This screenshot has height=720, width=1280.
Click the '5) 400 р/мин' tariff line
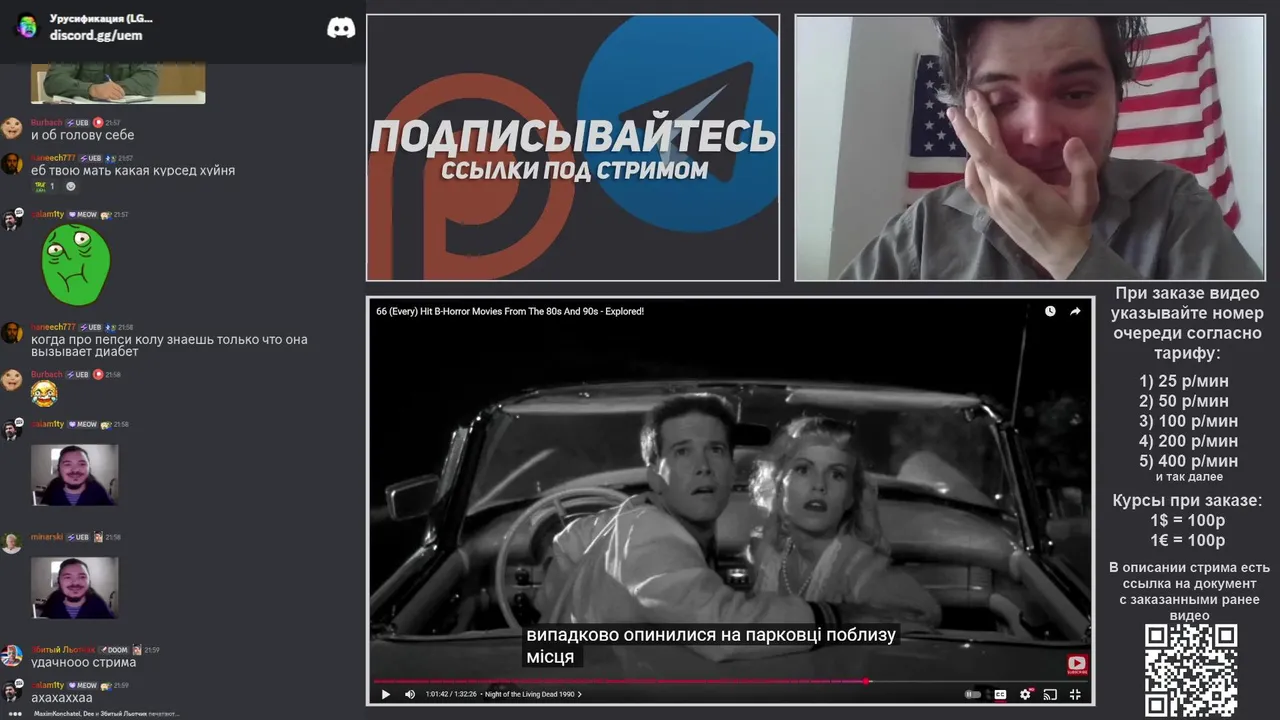click(1188, 461)
